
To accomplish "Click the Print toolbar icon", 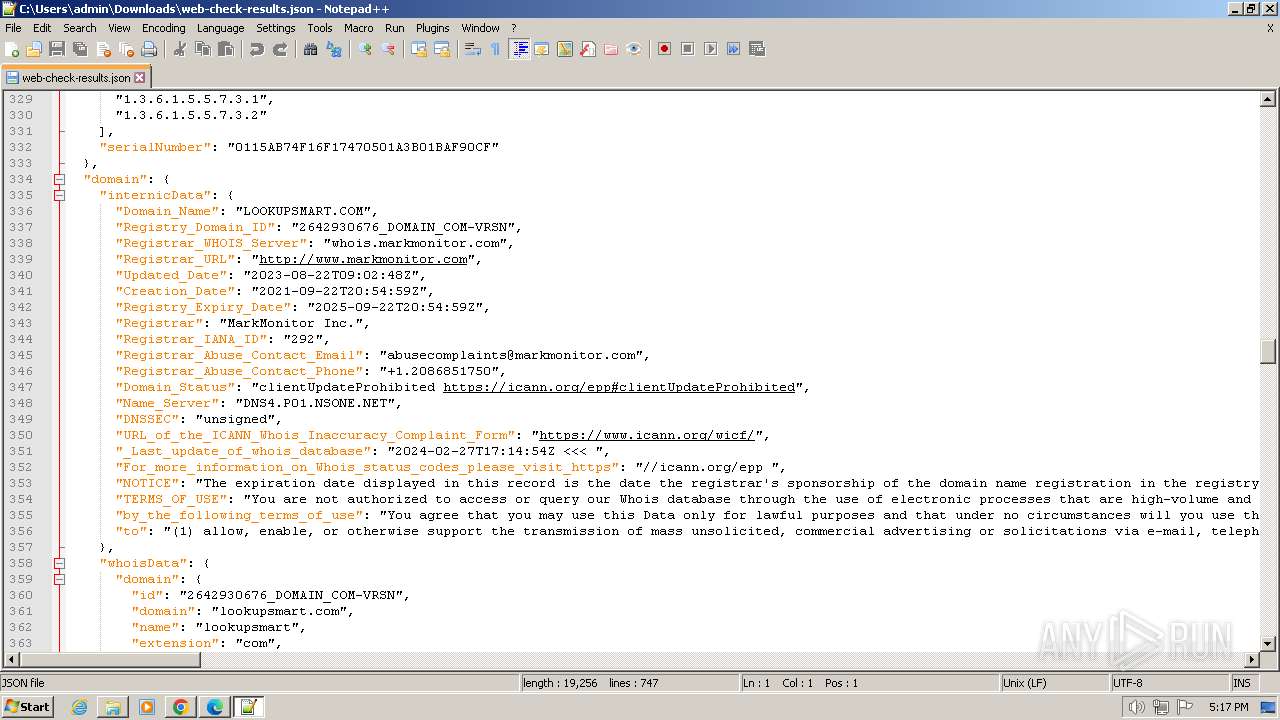I will (149, 49).
